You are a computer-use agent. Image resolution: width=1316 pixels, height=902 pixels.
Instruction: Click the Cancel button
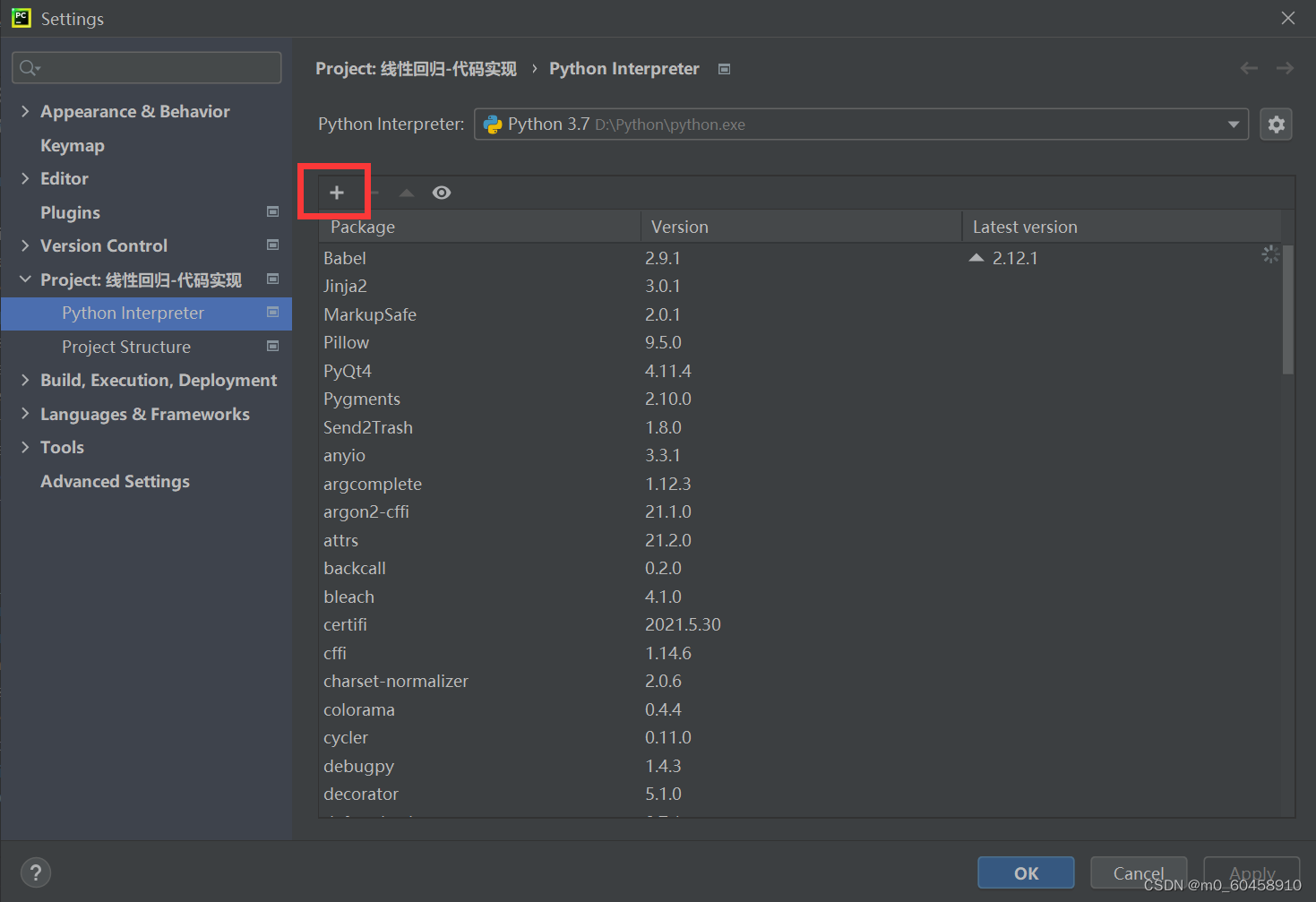click(x=1139, y=873)
